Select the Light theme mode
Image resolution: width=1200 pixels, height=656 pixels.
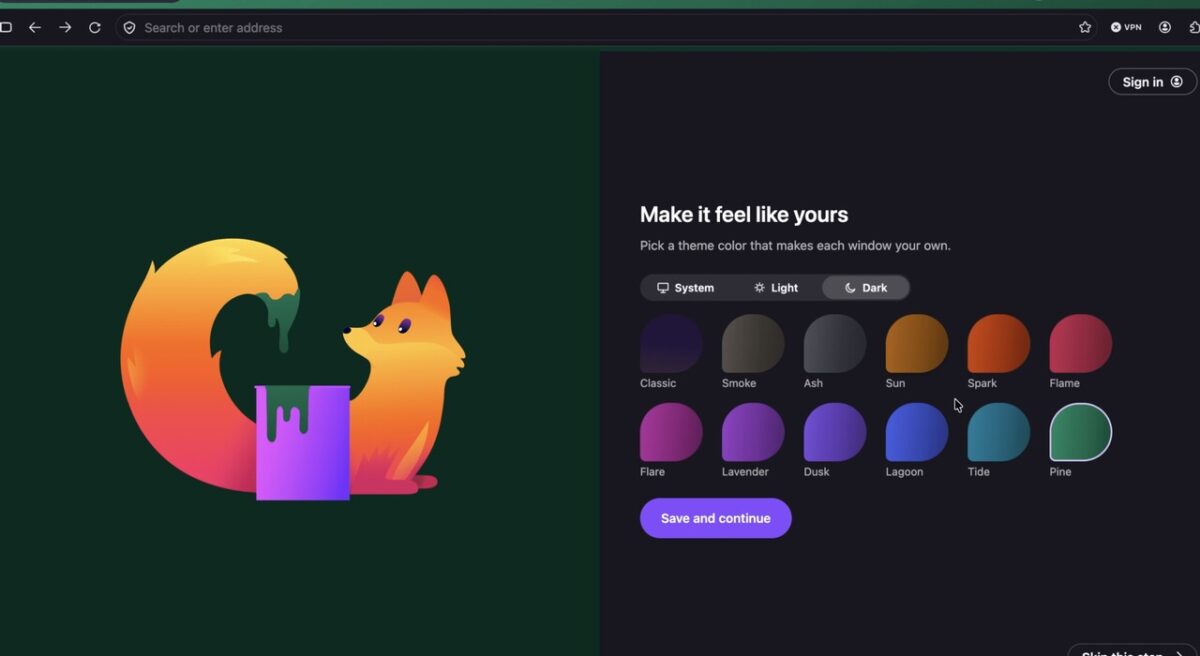[x=776, y=288]
